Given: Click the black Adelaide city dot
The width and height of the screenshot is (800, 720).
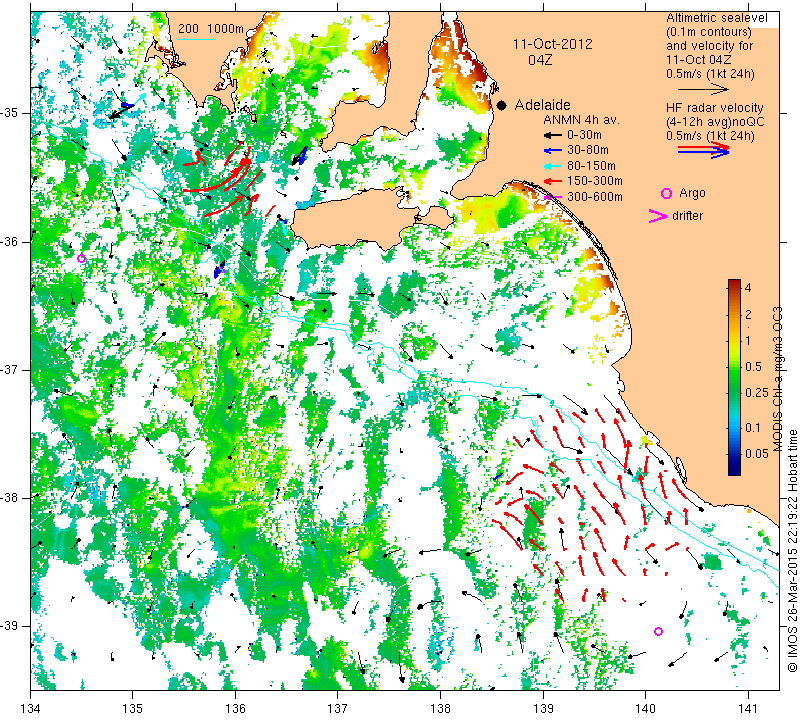Looking at the screenshot, I should (502, 105).
